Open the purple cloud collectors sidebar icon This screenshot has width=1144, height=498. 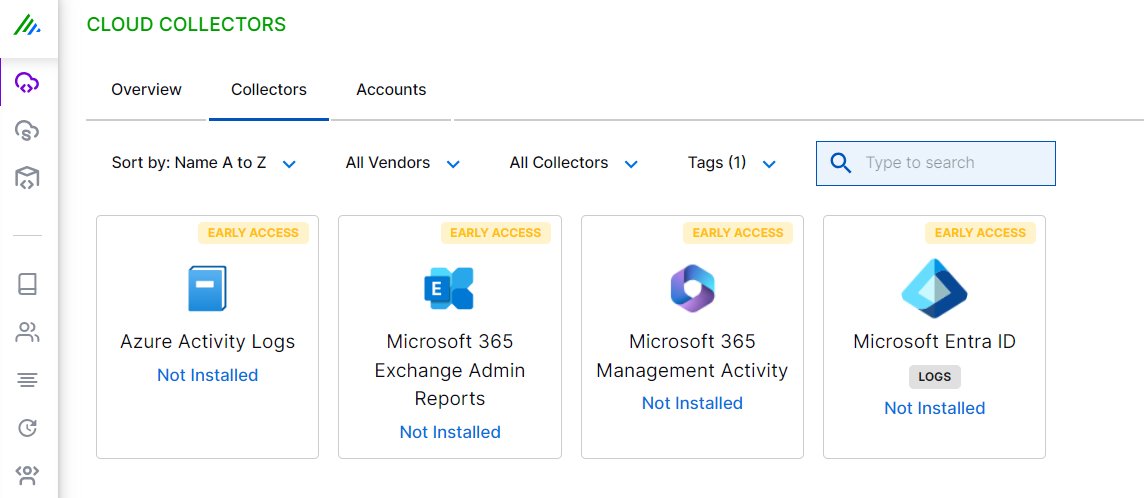coord(27,83)
